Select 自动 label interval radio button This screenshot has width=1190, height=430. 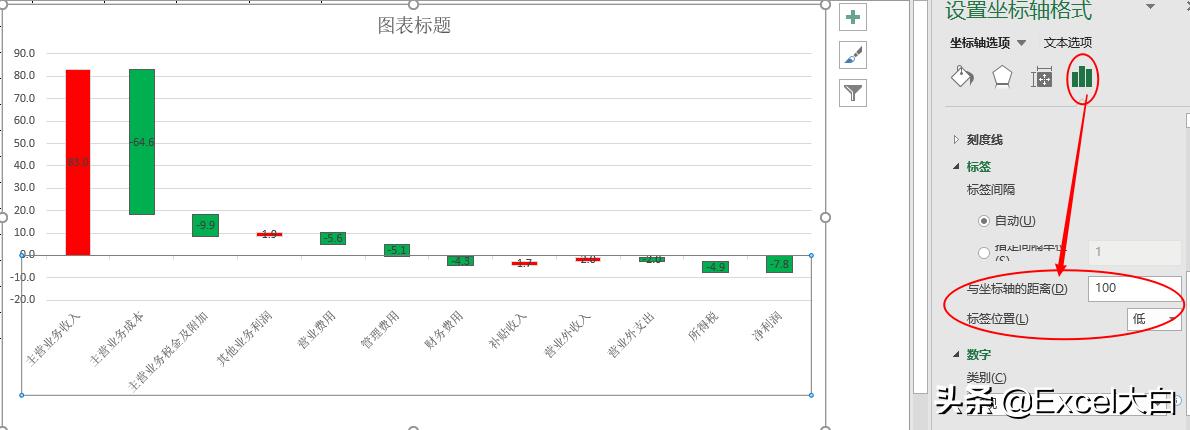[x=984, y=221]
